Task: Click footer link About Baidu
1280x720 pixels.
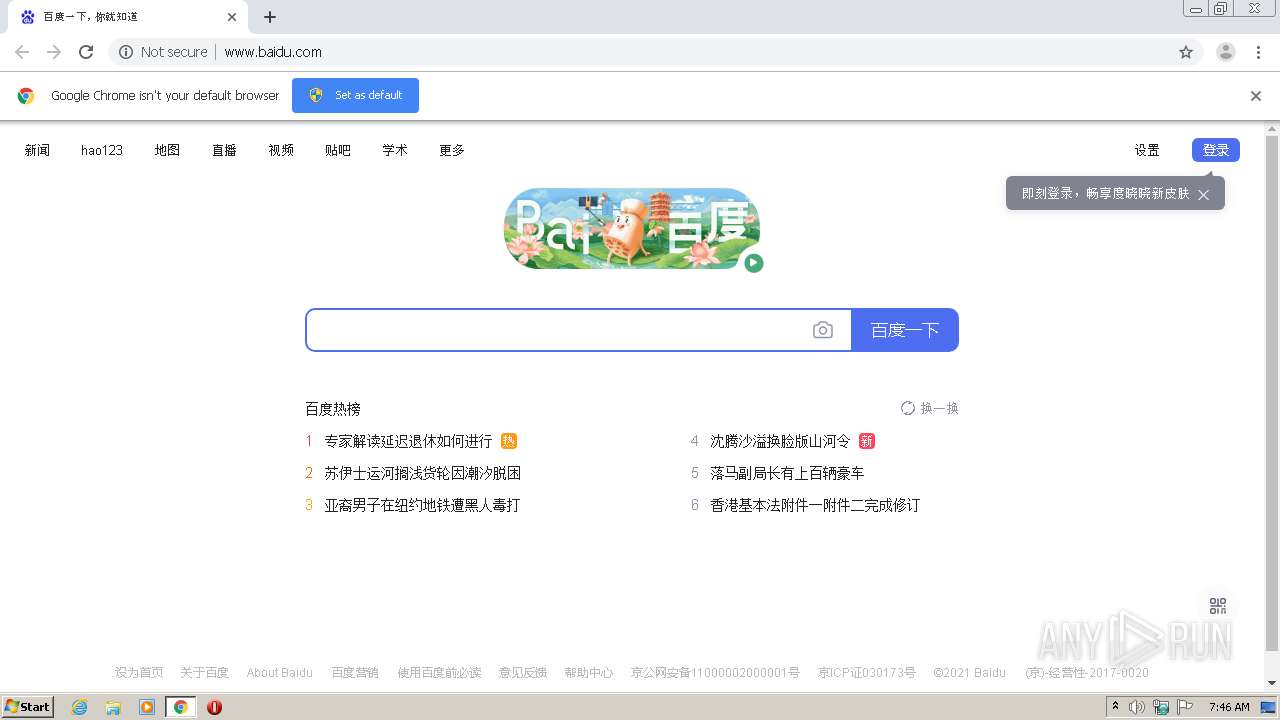Action: pos(280,673)
